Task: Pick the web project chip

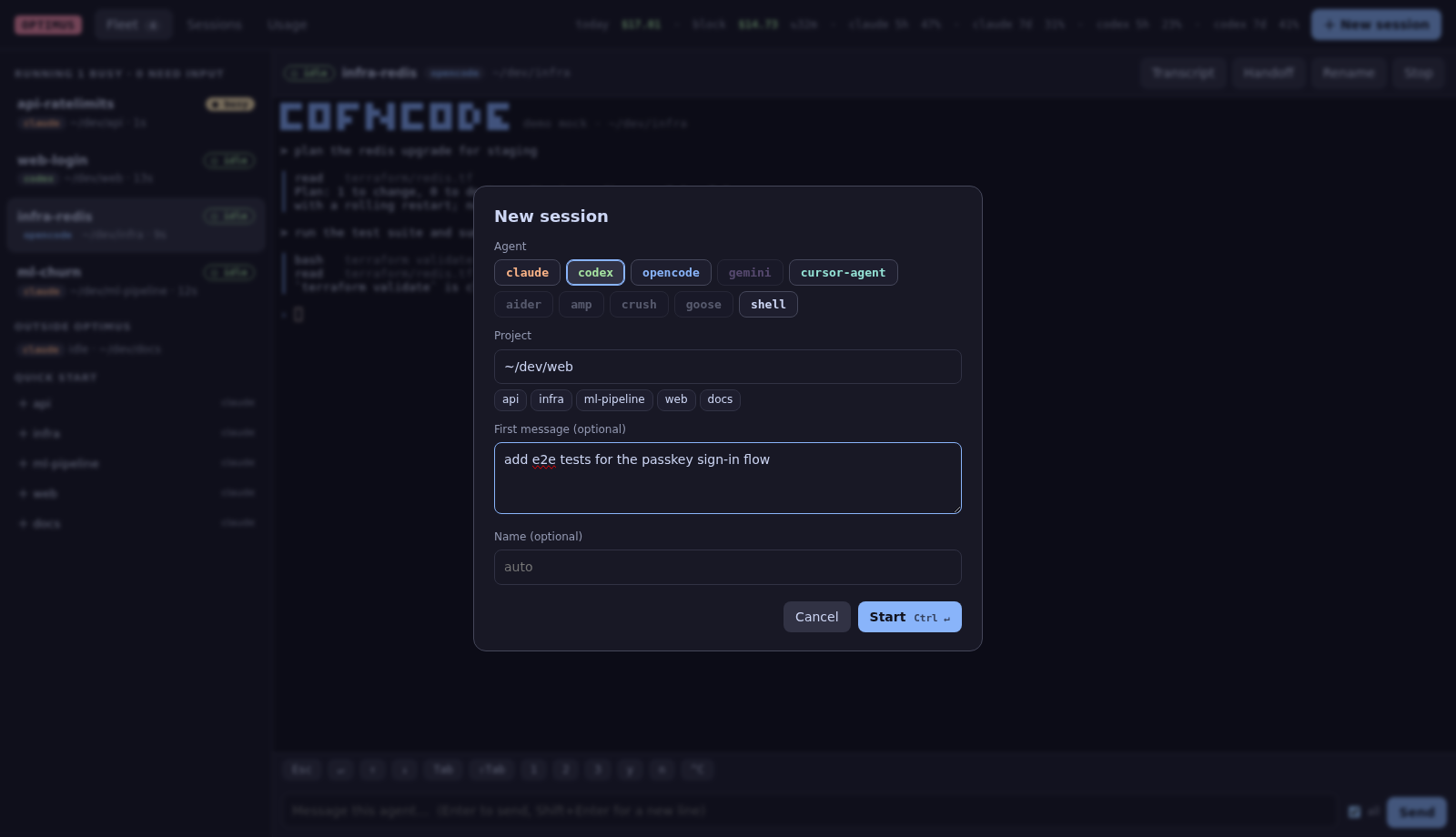Action: (x=676, y=400)
